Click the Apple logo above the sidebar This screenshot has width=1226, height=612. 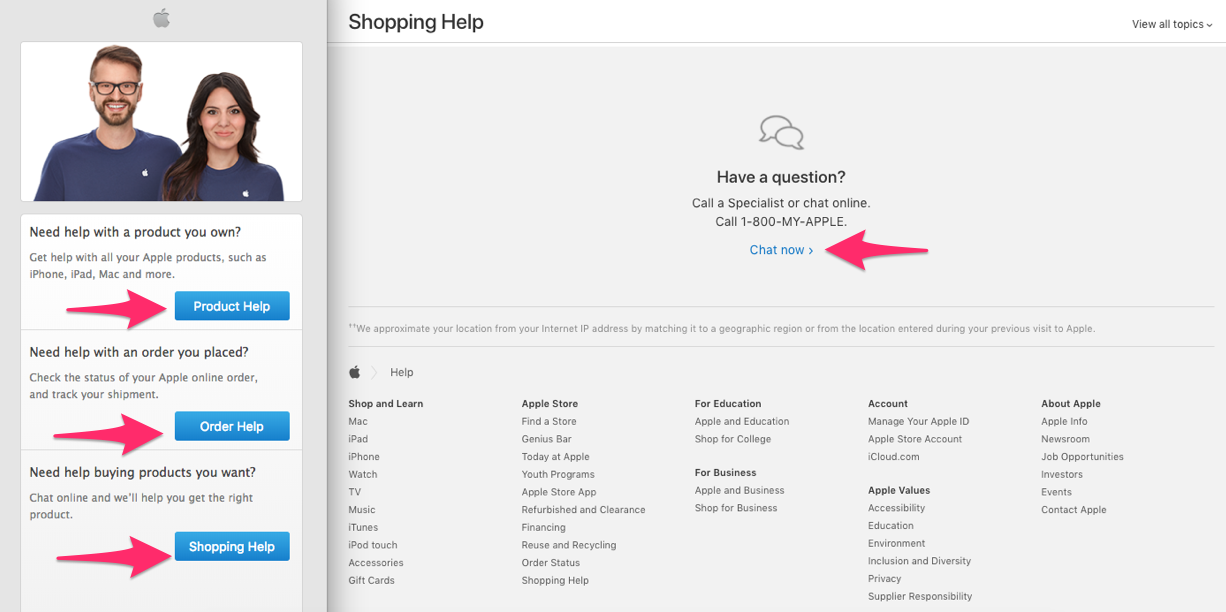pyautogui.click(x=161, y=18)
